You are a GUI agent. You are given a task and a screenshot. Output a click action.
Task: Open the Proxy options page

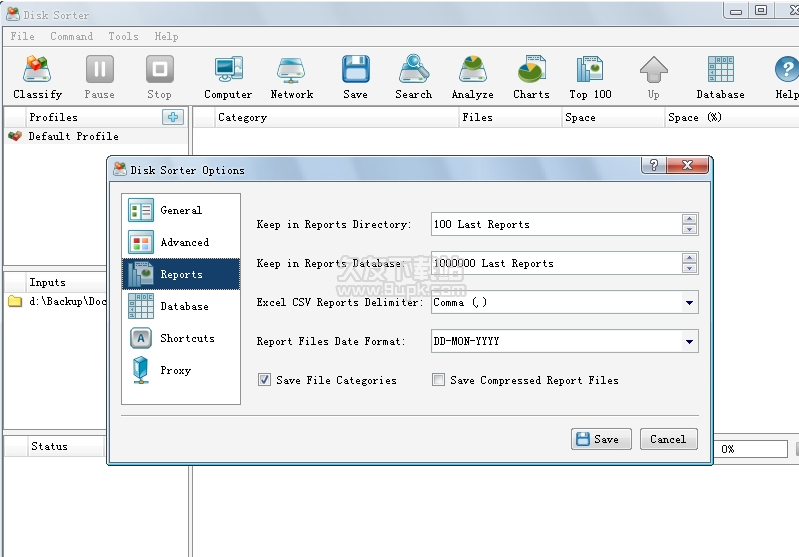181,370
